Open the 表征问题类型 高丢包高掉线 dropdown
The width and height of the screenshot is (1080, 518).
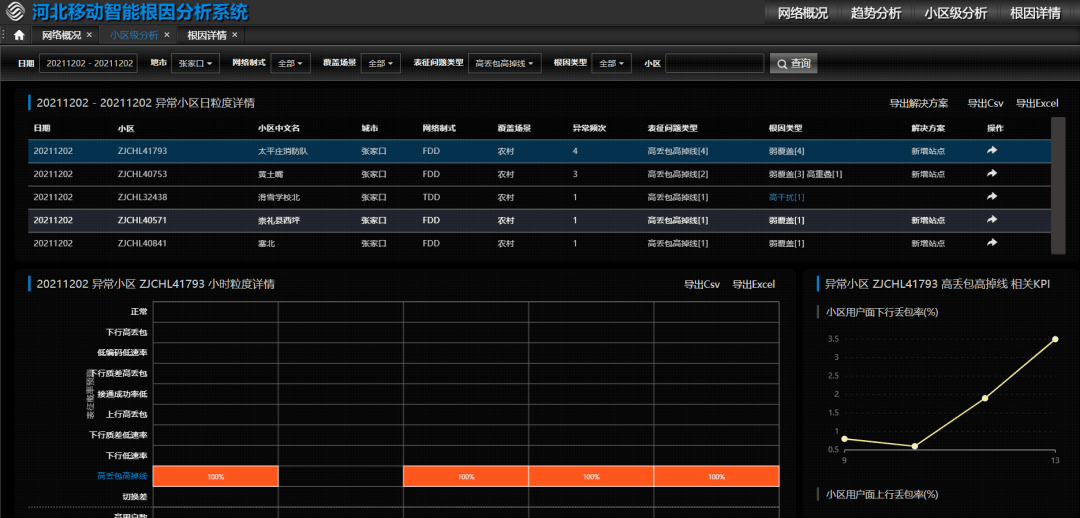pos(504,63)
